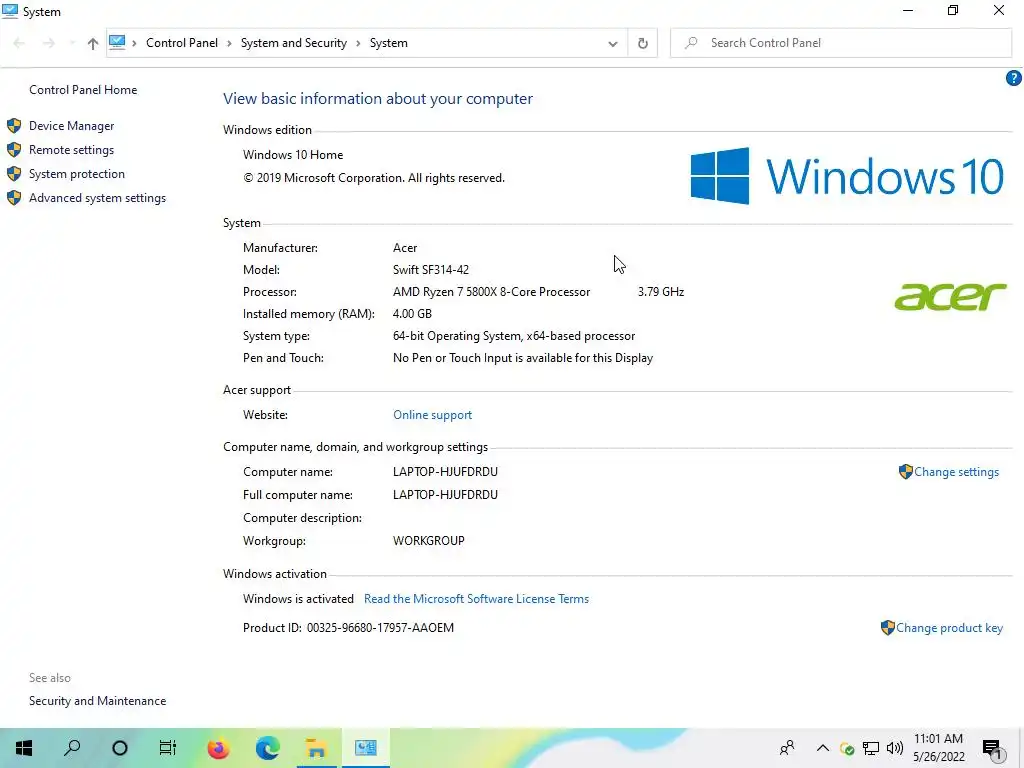
Task: Expand chevron after System and Security breadcrumb
Action: click(x=359, y=43)
